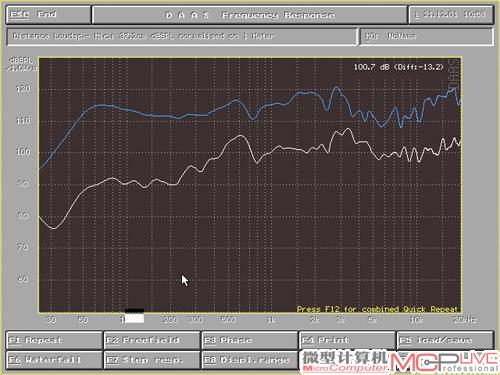The width and height of the screenshot is (500, 375).
Task: Click the blue curve peak near 3k
Action: [x=337, y=88]
